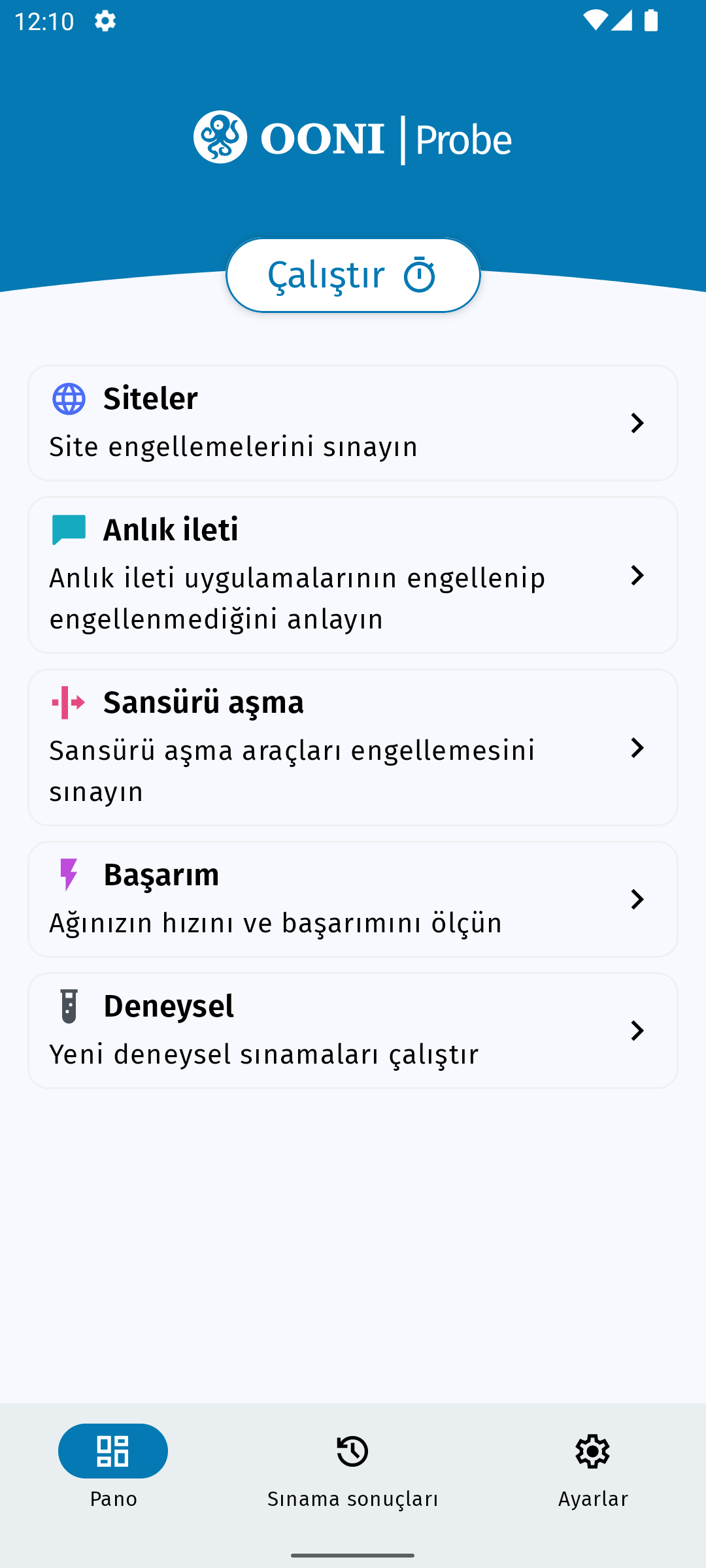Viewport: 706px width, 1568px height.
Task: Tap the pink arrow icon for Sansürü aşma
Action: tap(68, 702)
